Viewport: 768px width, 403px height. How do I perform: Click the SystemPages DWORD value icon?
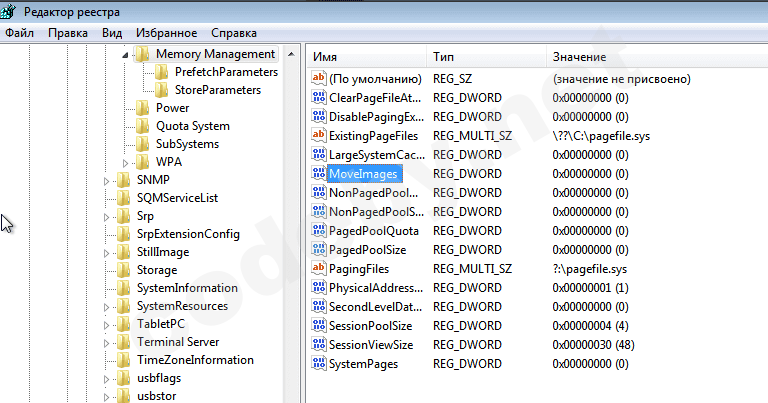pyautogui.click(x=319, y=364)
